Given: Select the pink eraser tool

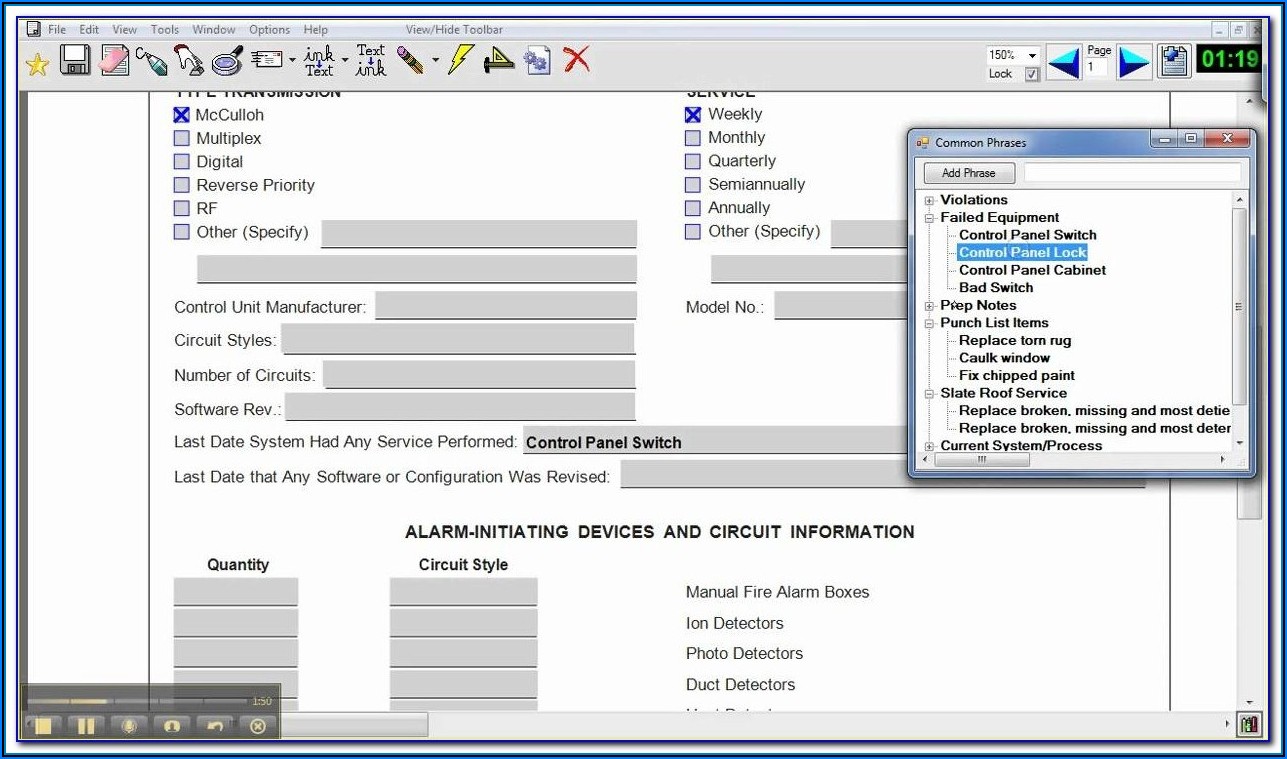Looking at the screenshot, I should click(x=114, y=62).
